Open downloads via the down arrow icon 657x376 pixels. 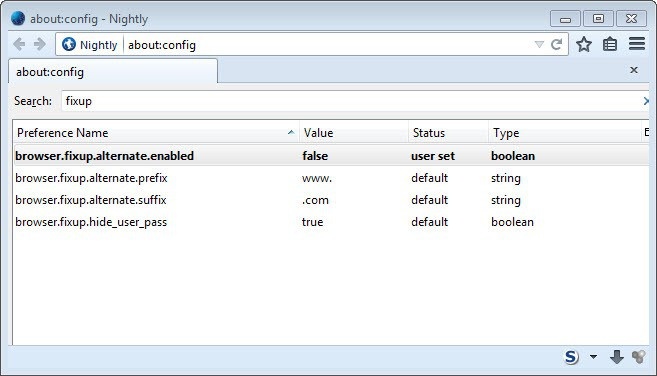(616, 357)
